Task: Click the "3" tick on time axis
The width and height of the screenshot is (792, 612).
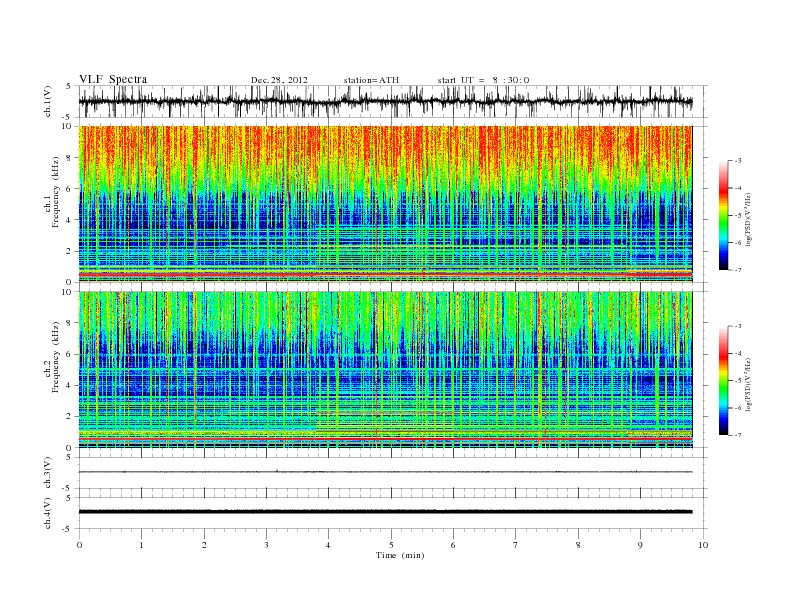Action: [x=266, y=545]
